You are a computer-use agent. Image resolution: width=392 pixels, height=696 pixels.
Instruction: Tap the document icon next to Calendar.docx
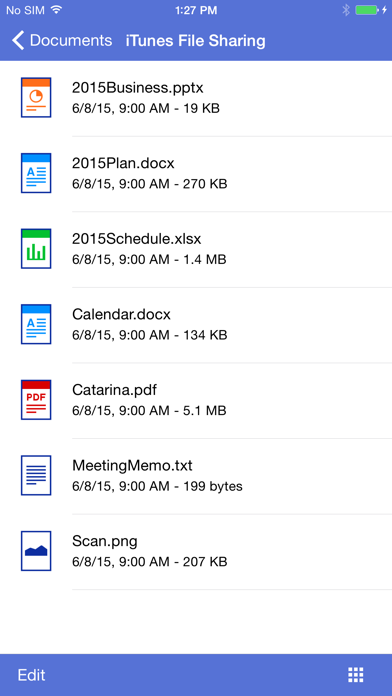coord(36,324)
